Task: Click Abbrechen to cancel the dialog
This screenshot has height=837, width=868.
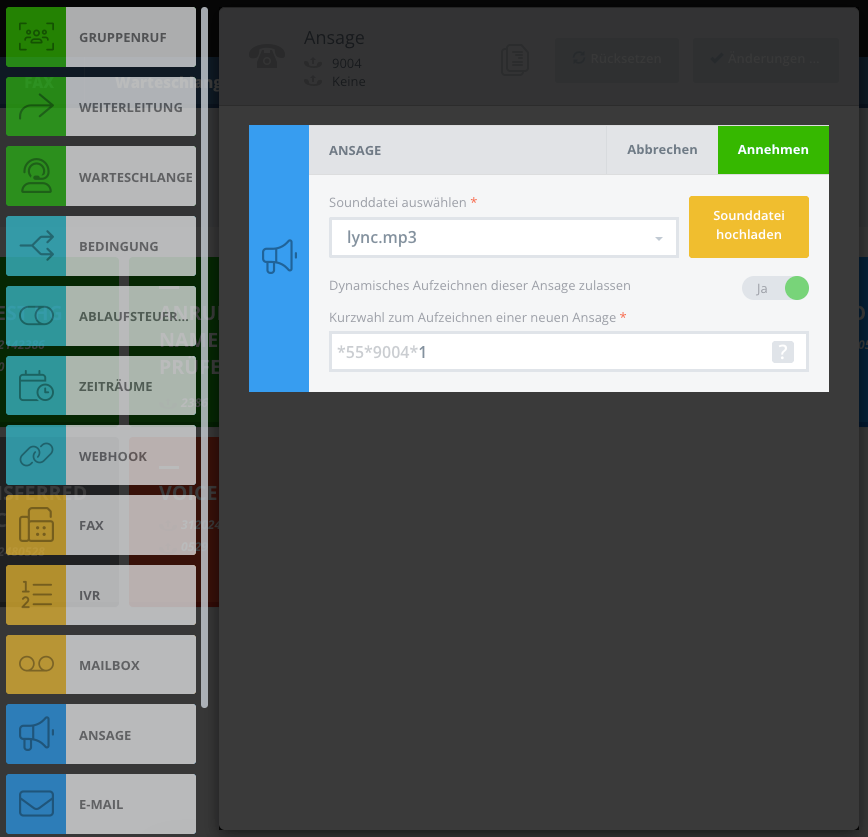Action: [662, 149]
